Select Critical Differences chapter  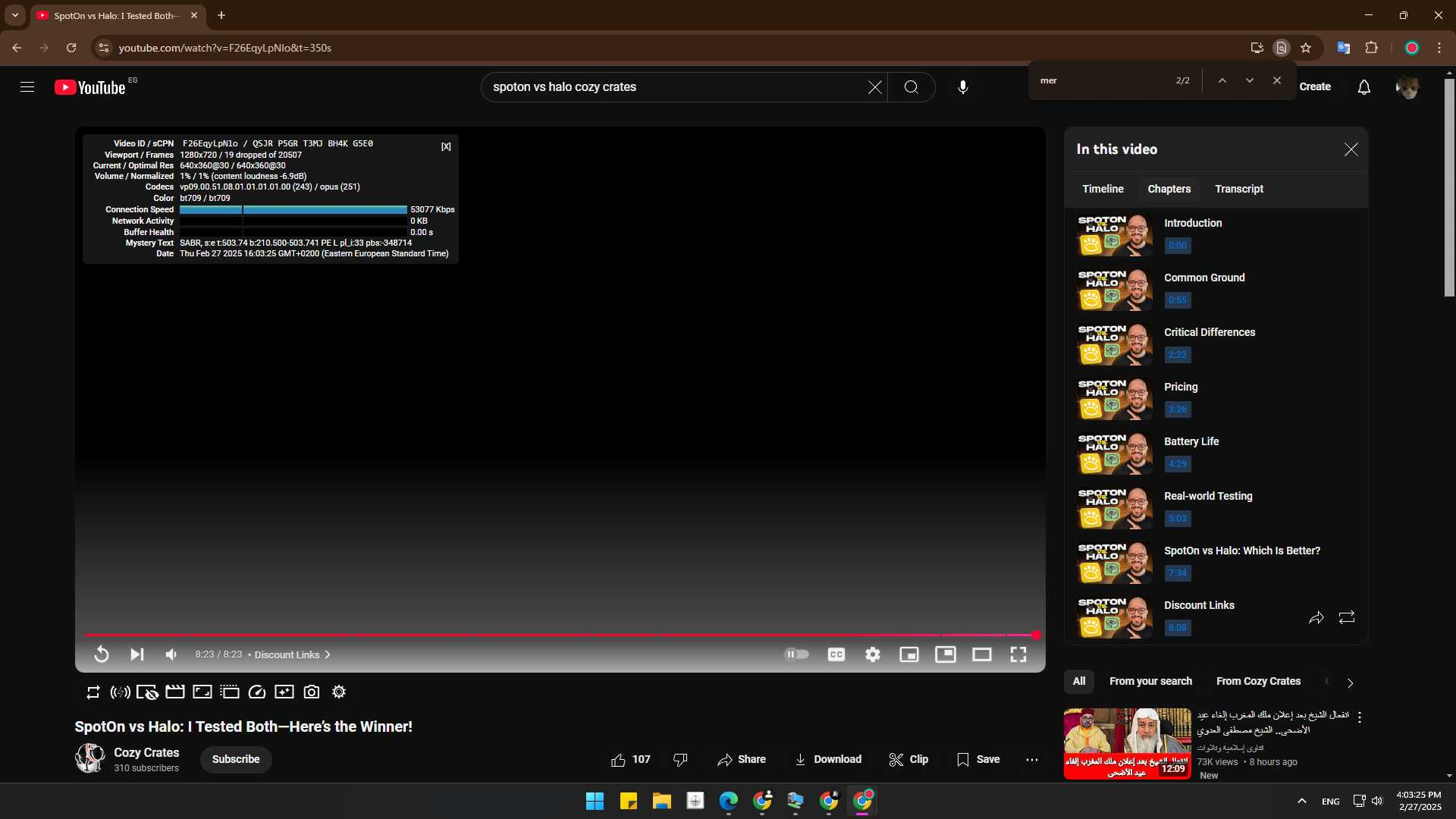point(1216,344)
